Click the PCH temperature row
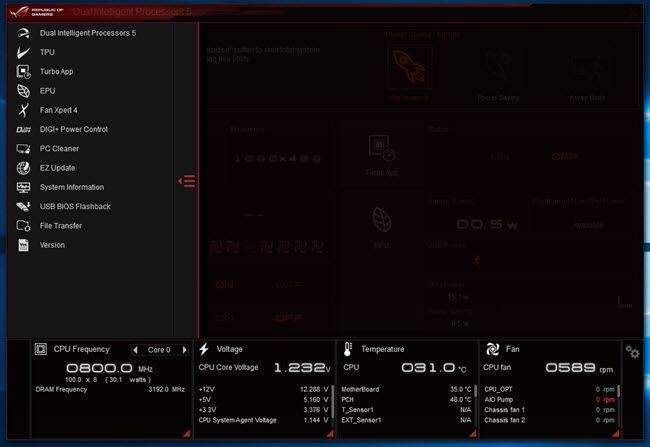The image size is (650, 447). click(406, 400)
